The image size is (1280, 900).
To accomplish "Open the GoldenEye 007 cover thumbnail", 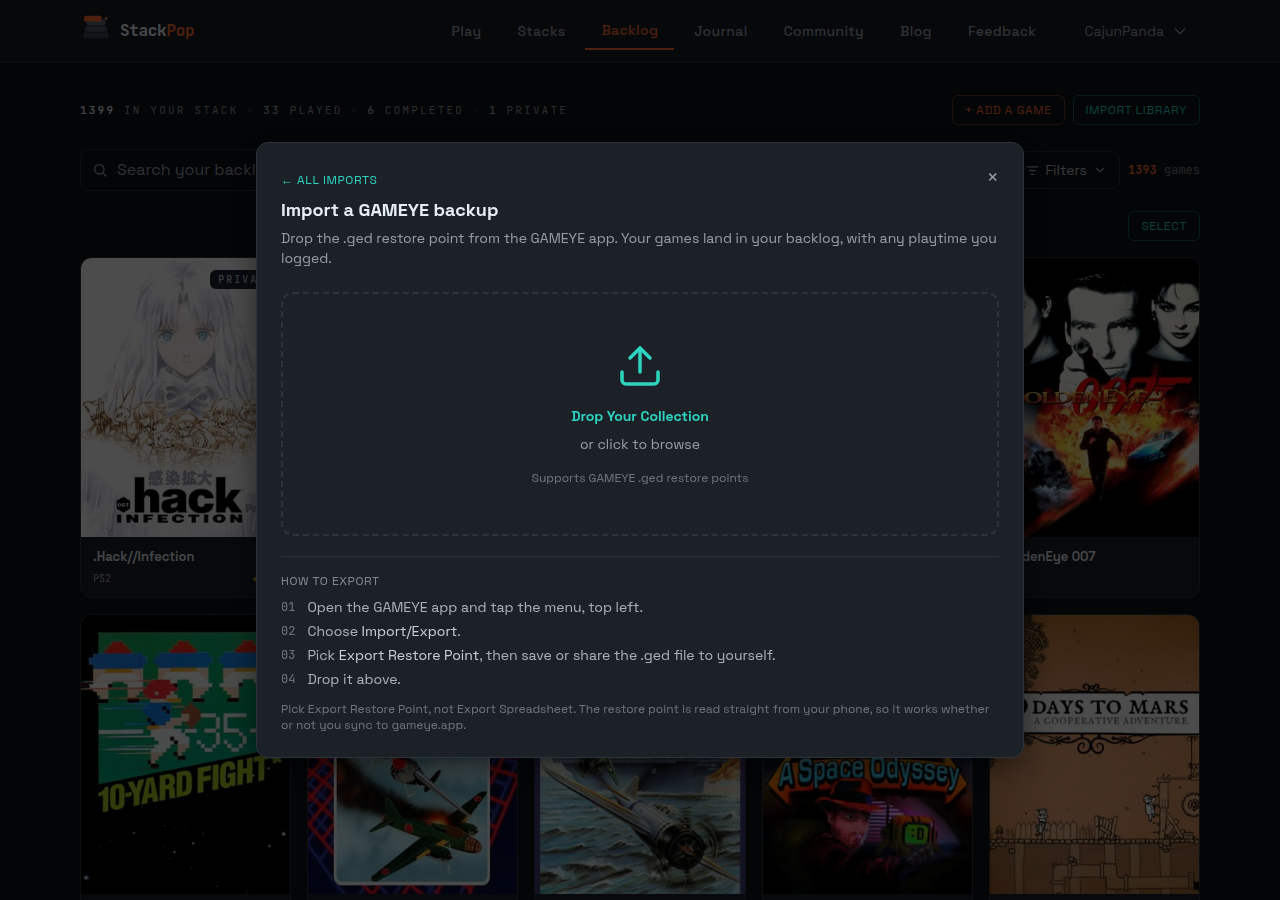I will [x=1111, y=397].
